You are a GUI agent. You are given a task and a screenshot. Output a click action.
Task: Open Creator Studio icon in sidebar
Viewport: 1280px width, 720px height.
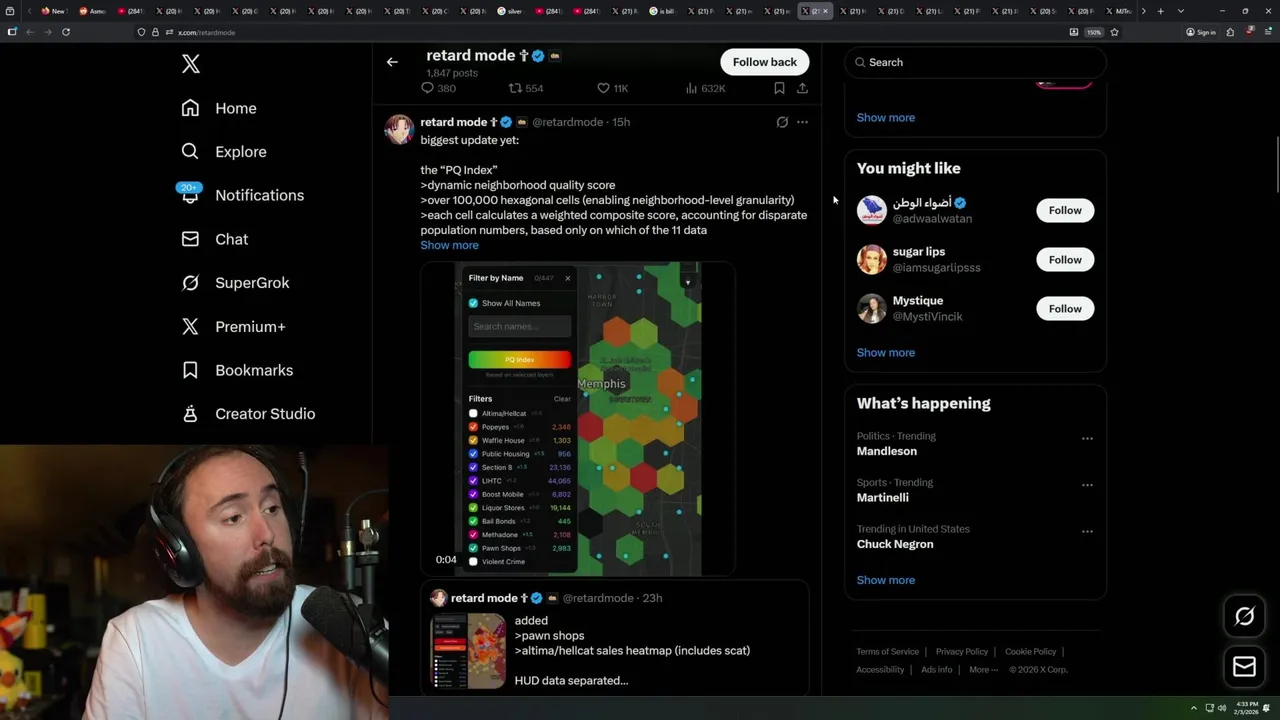190,413
